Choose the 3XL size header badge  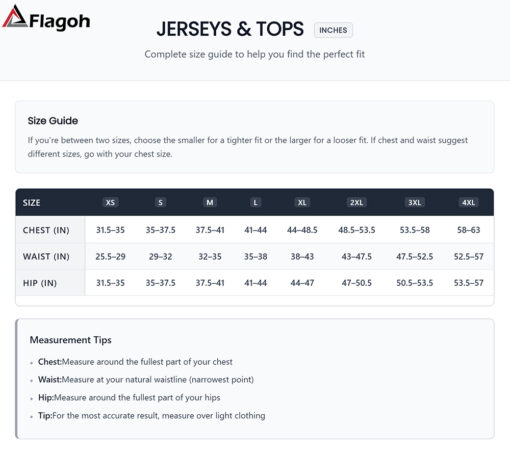pos(415,202)
